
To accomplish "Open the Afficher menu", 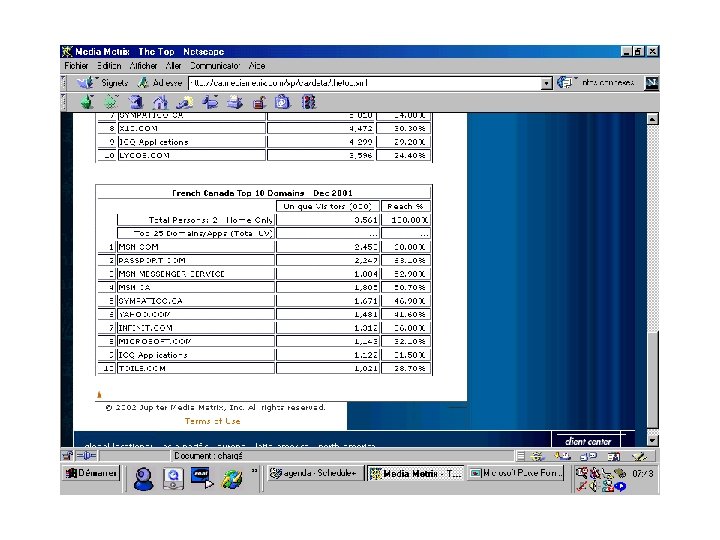I will pyautogui.click(x=143, y=66).
